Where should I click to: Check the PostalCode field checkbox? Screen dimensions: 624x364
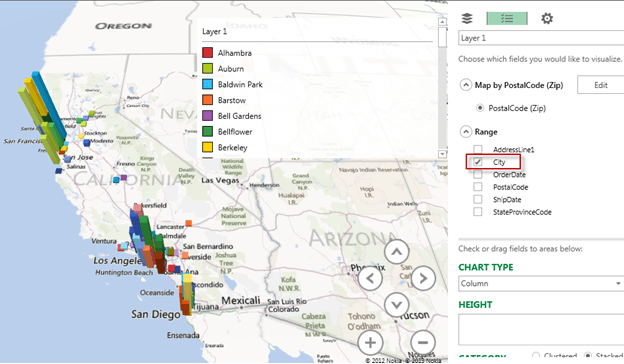[x=478, y=187]
